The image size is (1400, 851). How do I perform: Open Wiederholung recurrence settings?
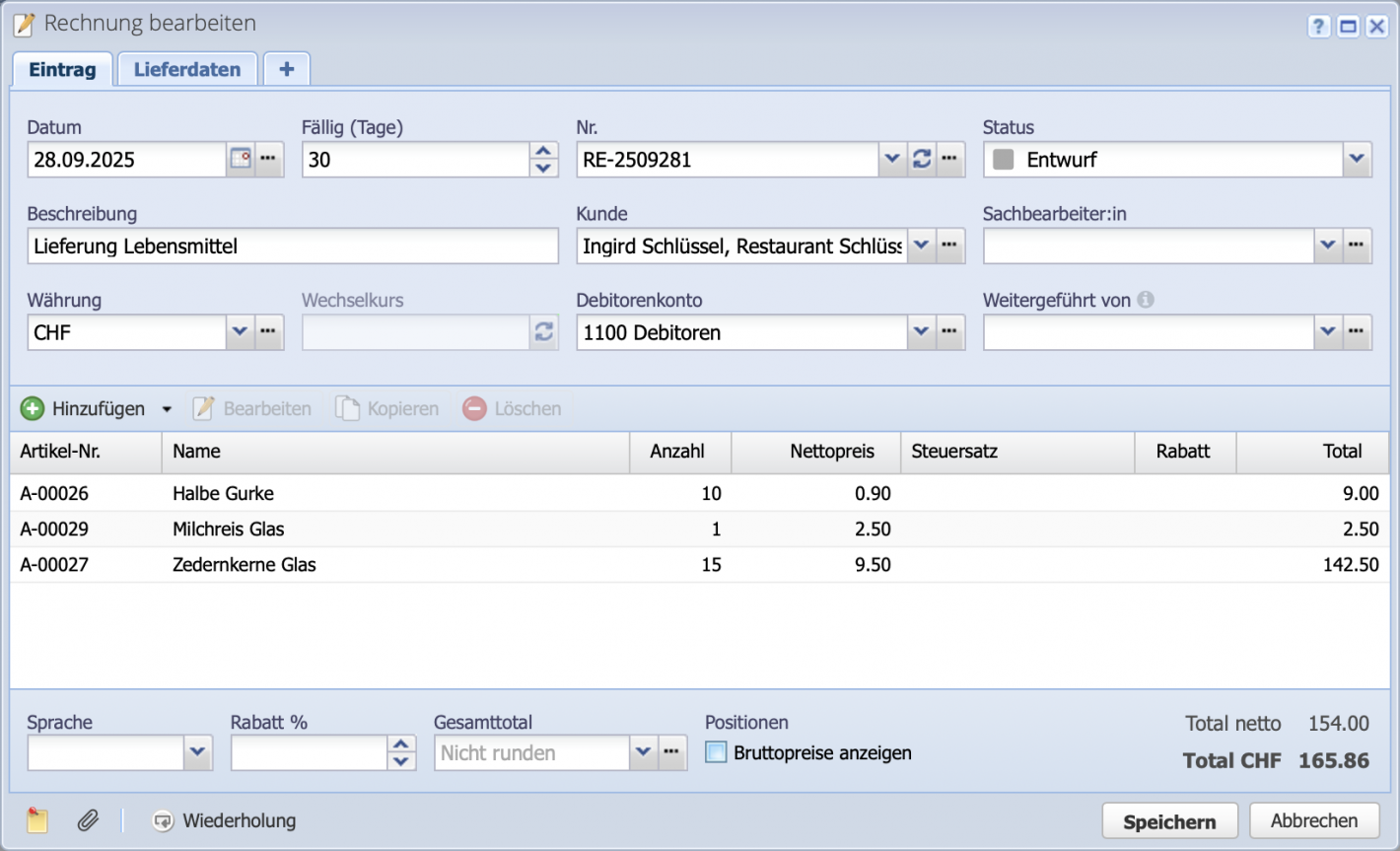(x=223, y=819)
